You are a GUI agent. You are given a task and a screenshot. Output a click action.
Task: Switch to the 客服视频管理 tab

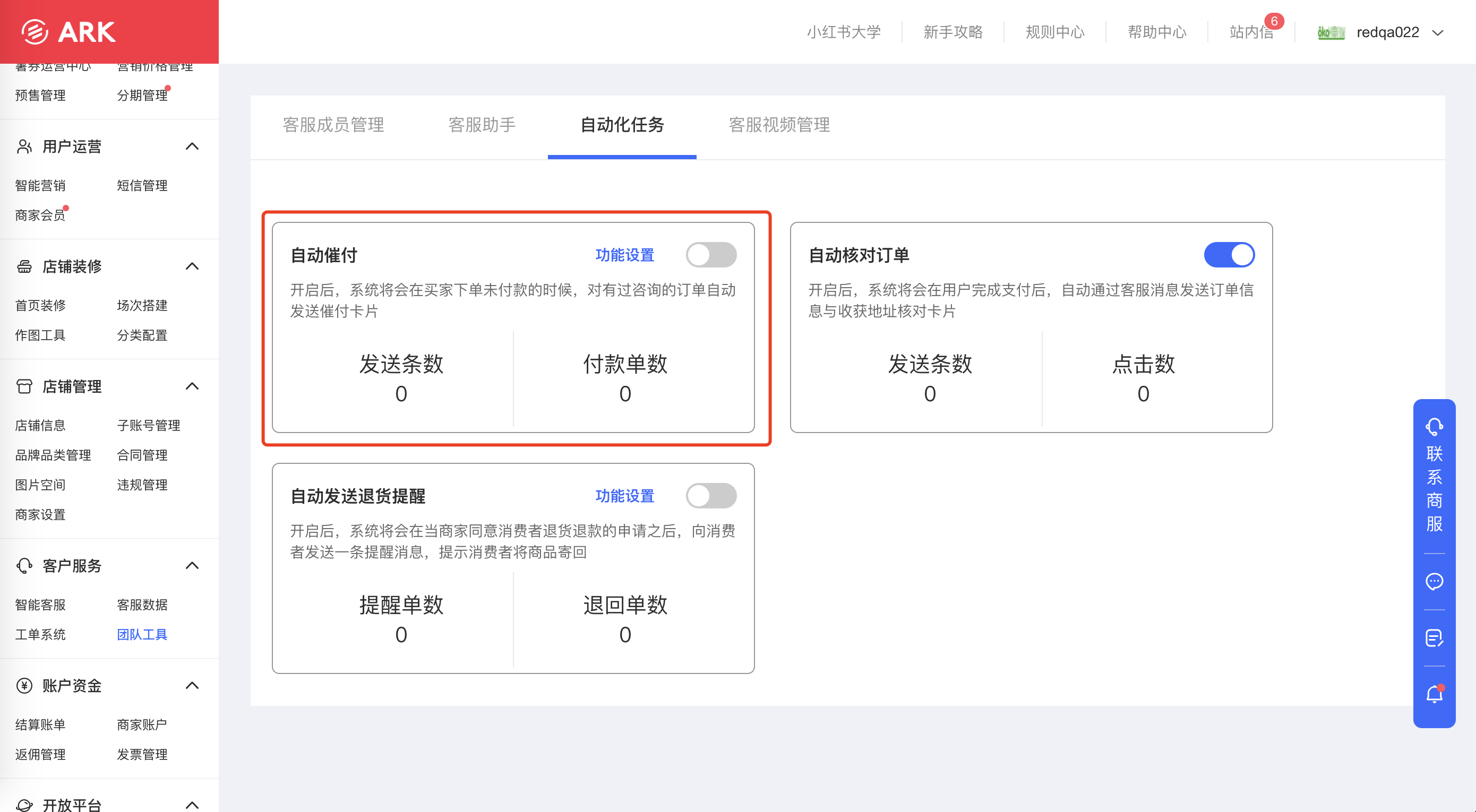click(x=779, y=125)
